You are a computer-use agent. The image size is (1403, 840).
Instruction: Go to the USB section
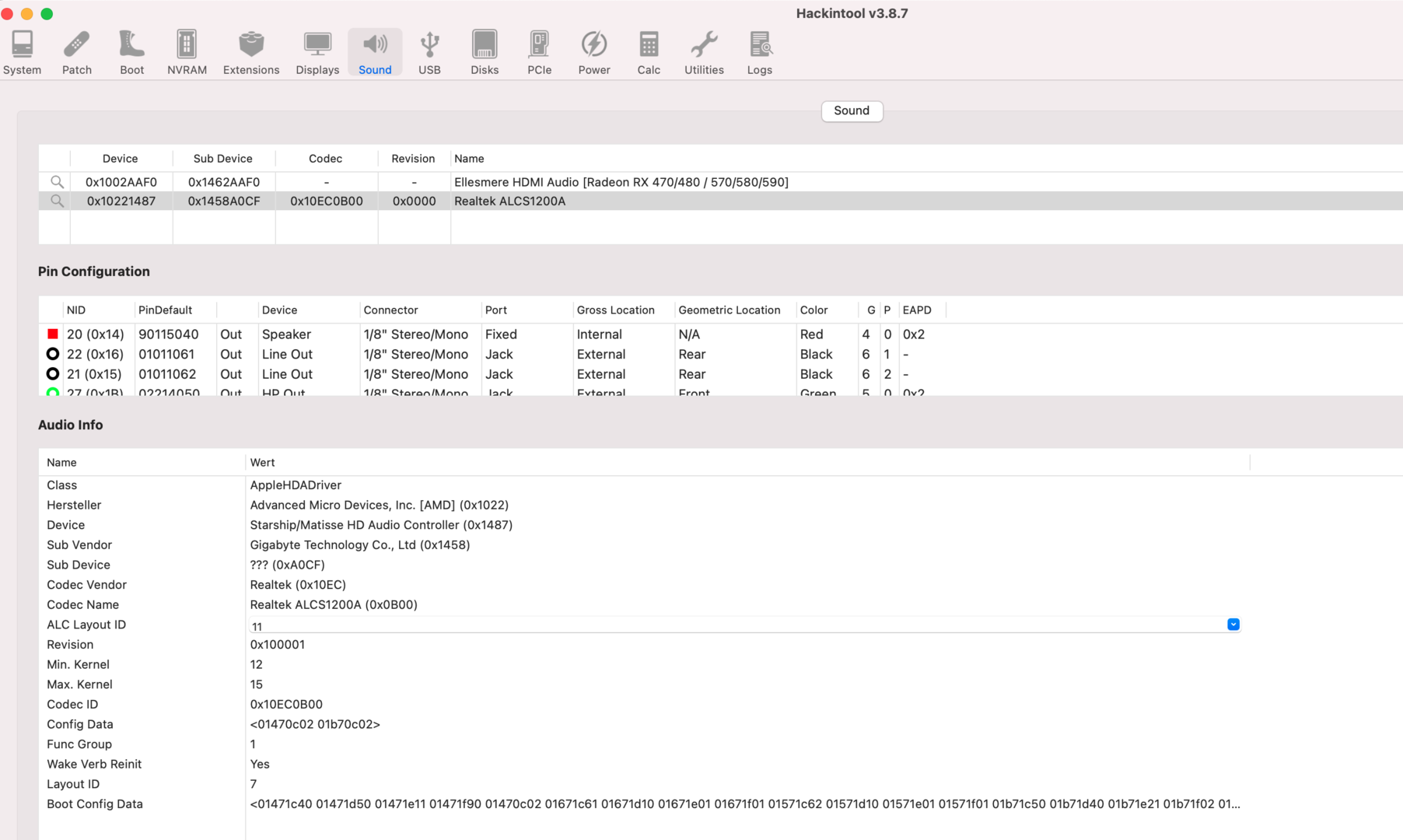tap(429, 53)
